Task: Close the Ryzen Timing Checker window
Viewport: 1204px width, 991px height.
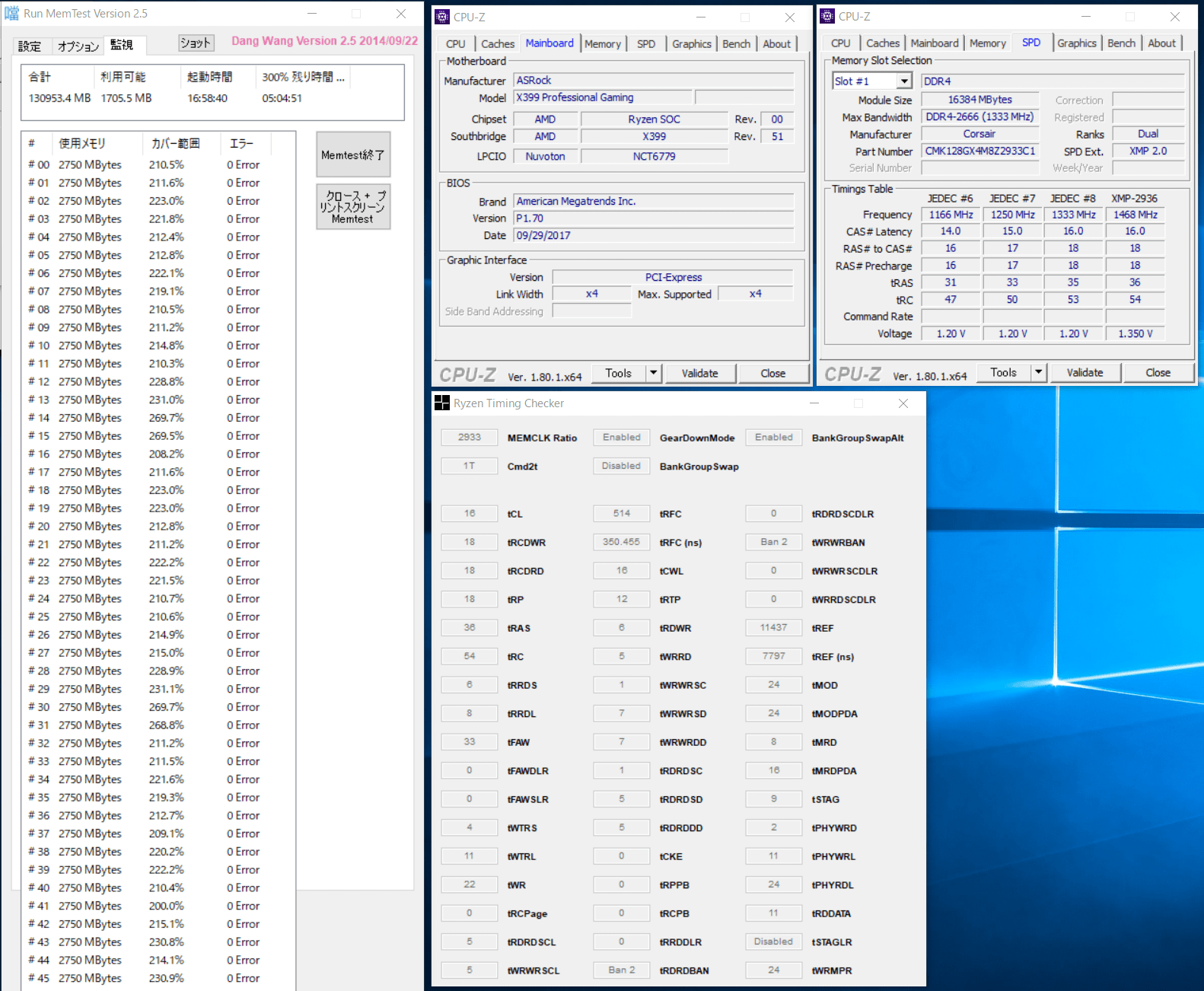Action: pyautogui.click(x=903, y=403)
